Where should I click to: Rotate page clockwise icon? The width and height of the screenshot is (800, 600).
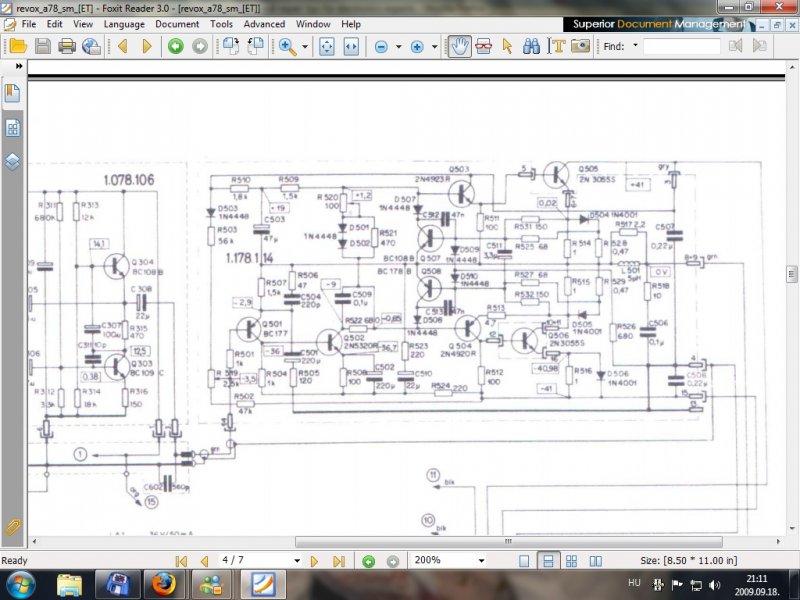click(x=255, y=46)
